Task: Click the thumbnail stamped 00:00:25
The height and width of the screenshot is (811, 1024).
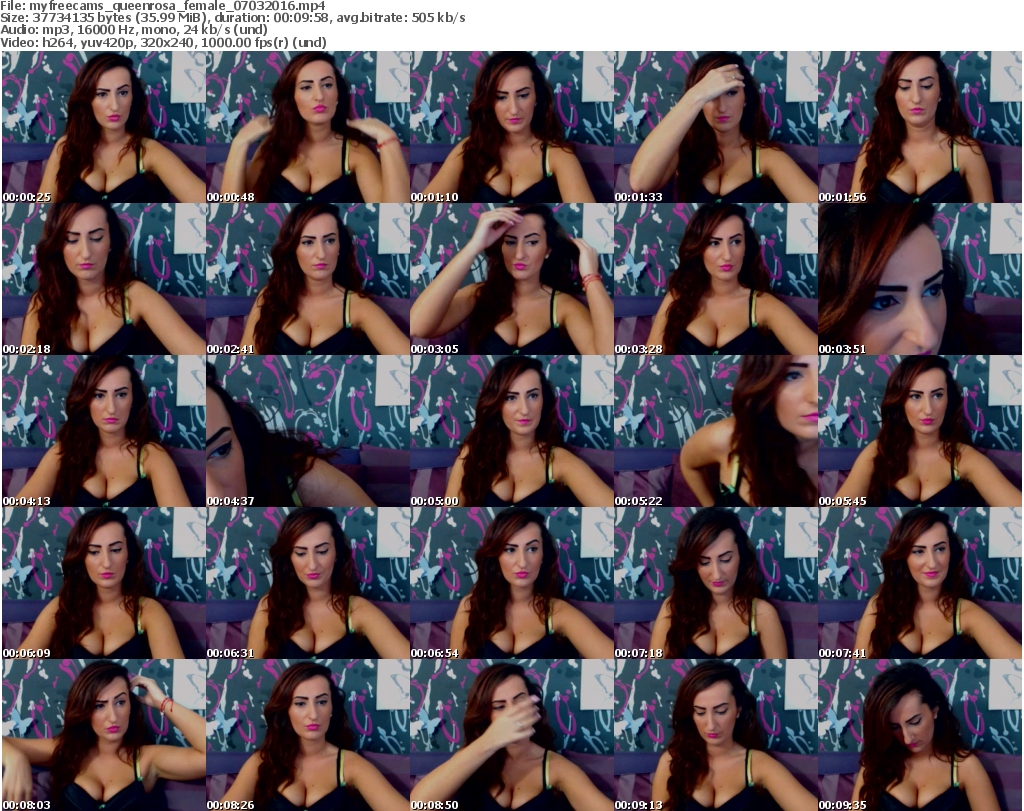Action: point(104,127)
